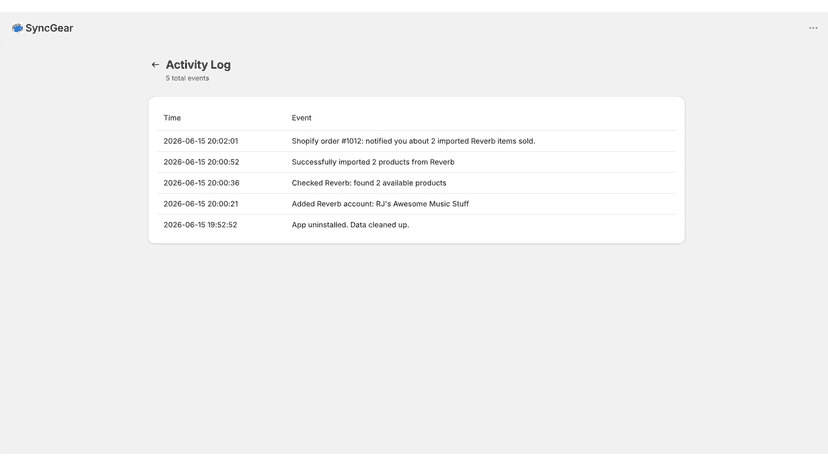
Task: Click the Event column header
Action: coord(302,118)
